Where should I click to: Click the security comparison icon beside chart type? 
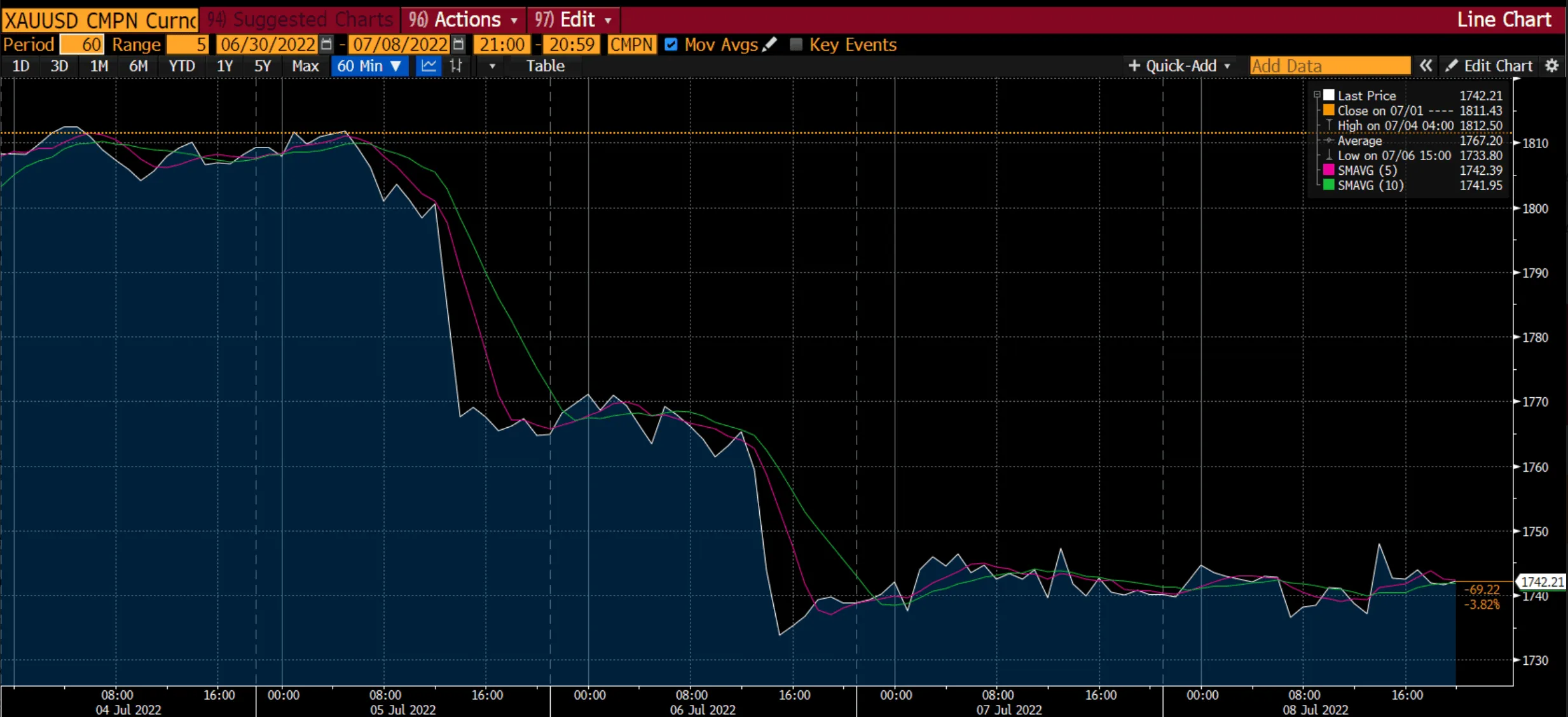click(457, 65)
